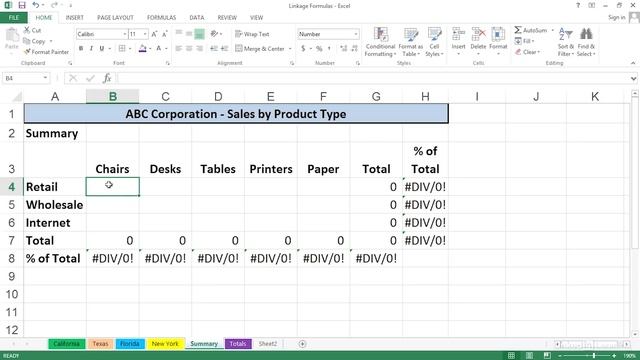Select the Wholesale cell in row 5
640x360 pixels.
click(55, 205)
